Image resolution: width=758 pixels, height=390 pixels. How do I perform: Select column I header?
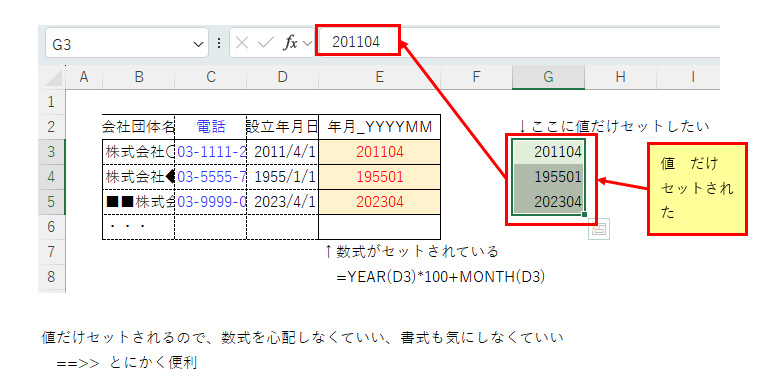point(688,77)
